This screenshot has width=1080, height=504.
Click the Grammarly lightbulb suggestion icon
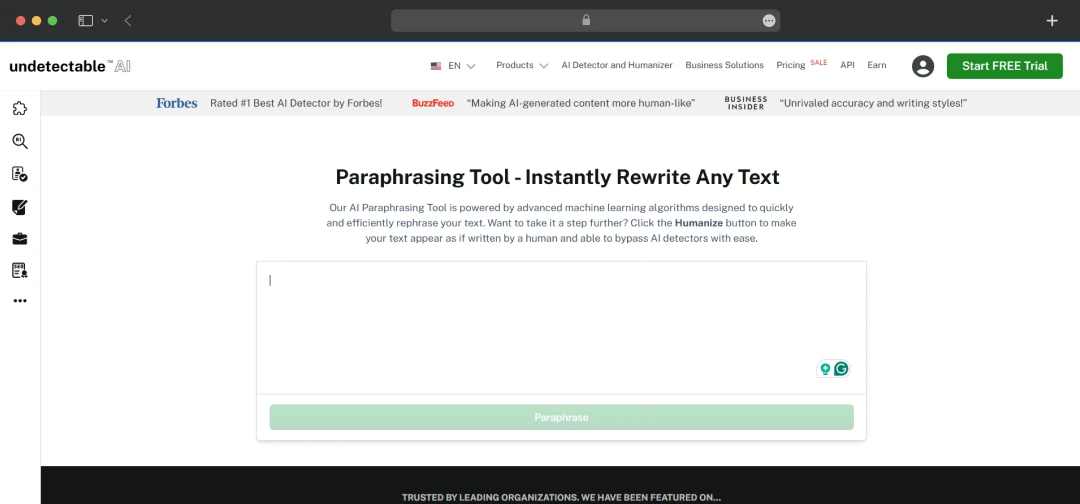click(x=824, y=369)
